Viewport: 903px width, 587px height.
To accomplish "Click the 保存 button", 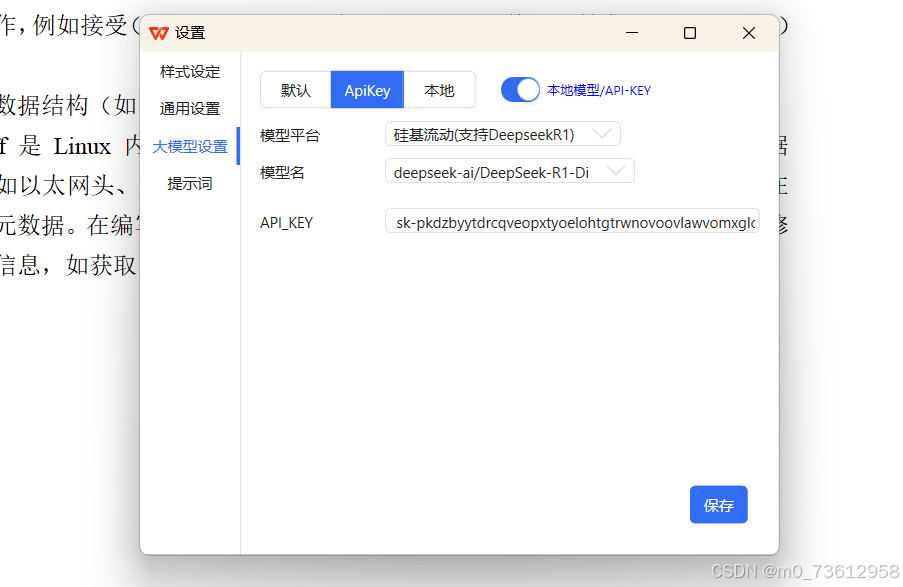I will pyautogui.click(x=719, y=505).
